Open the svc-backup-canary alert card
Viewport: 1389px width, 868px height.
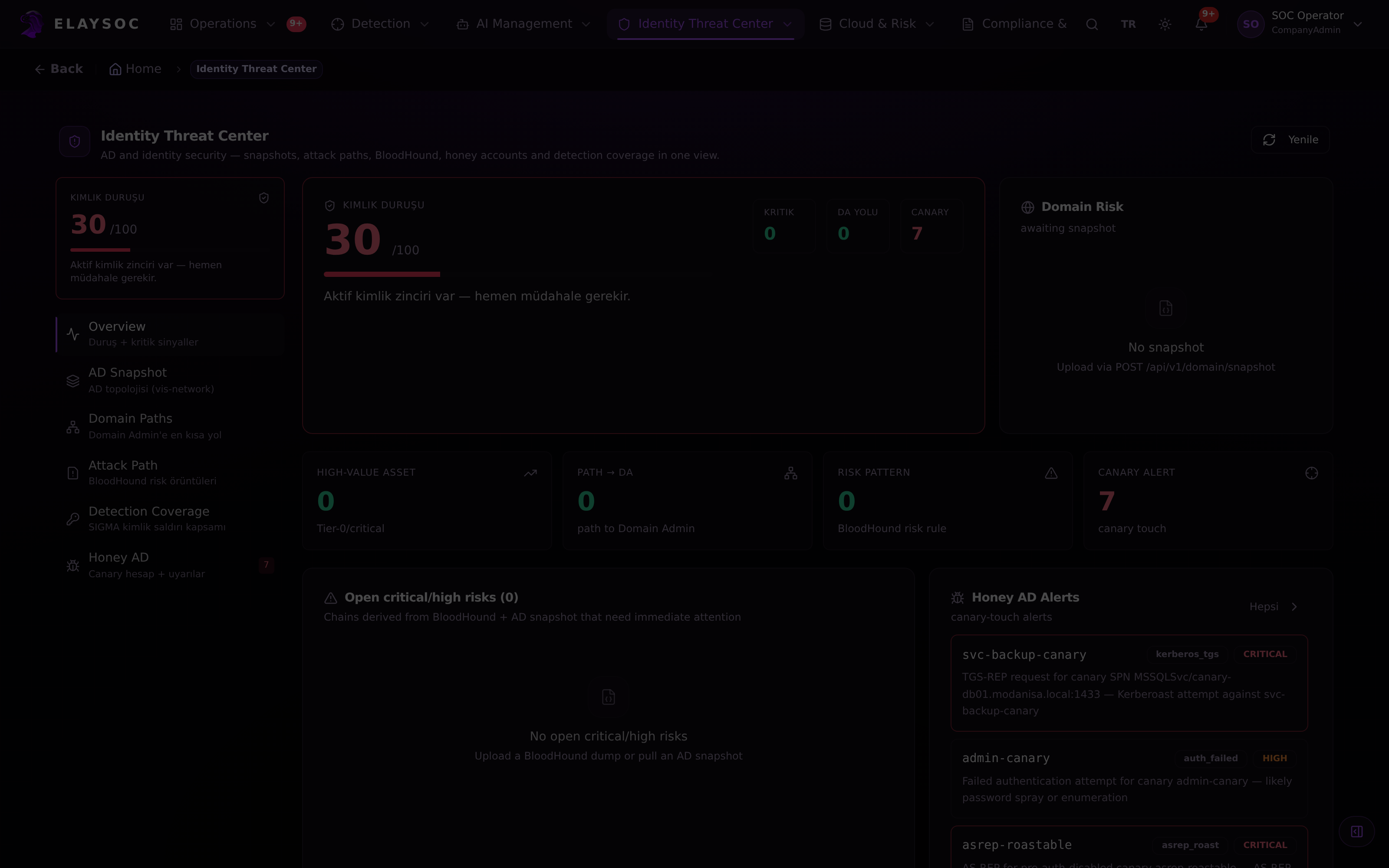tap(1129, 683)
